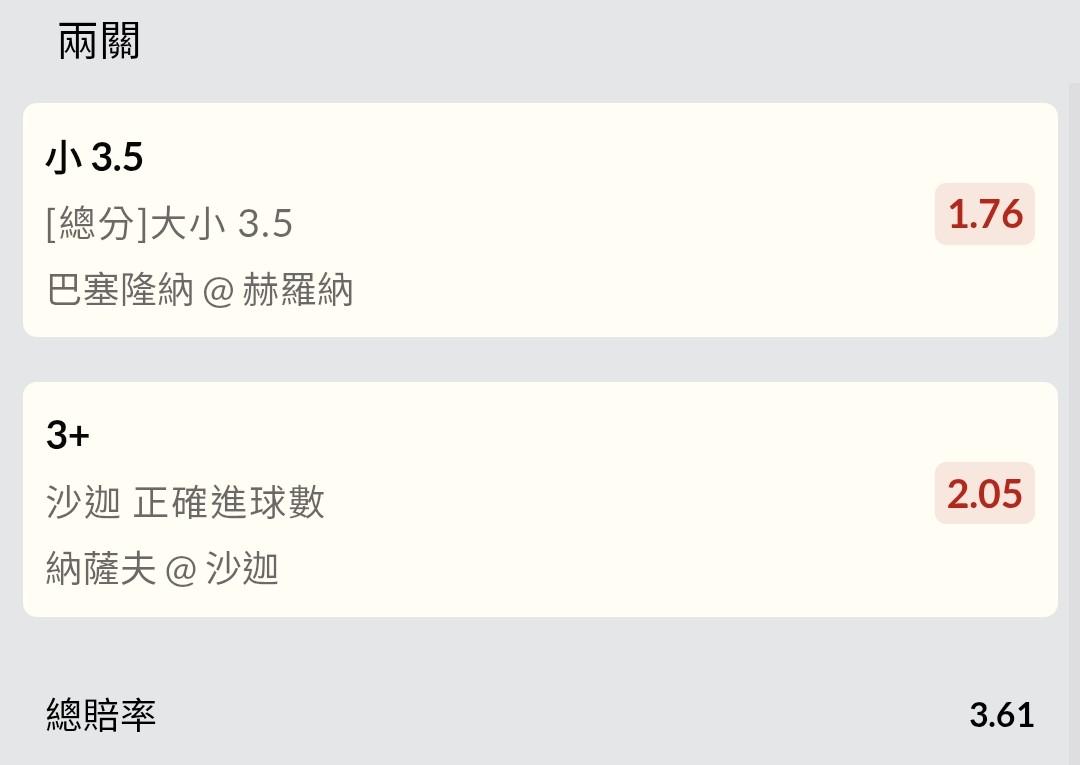Select the 小 3.5 bet title

95,158
